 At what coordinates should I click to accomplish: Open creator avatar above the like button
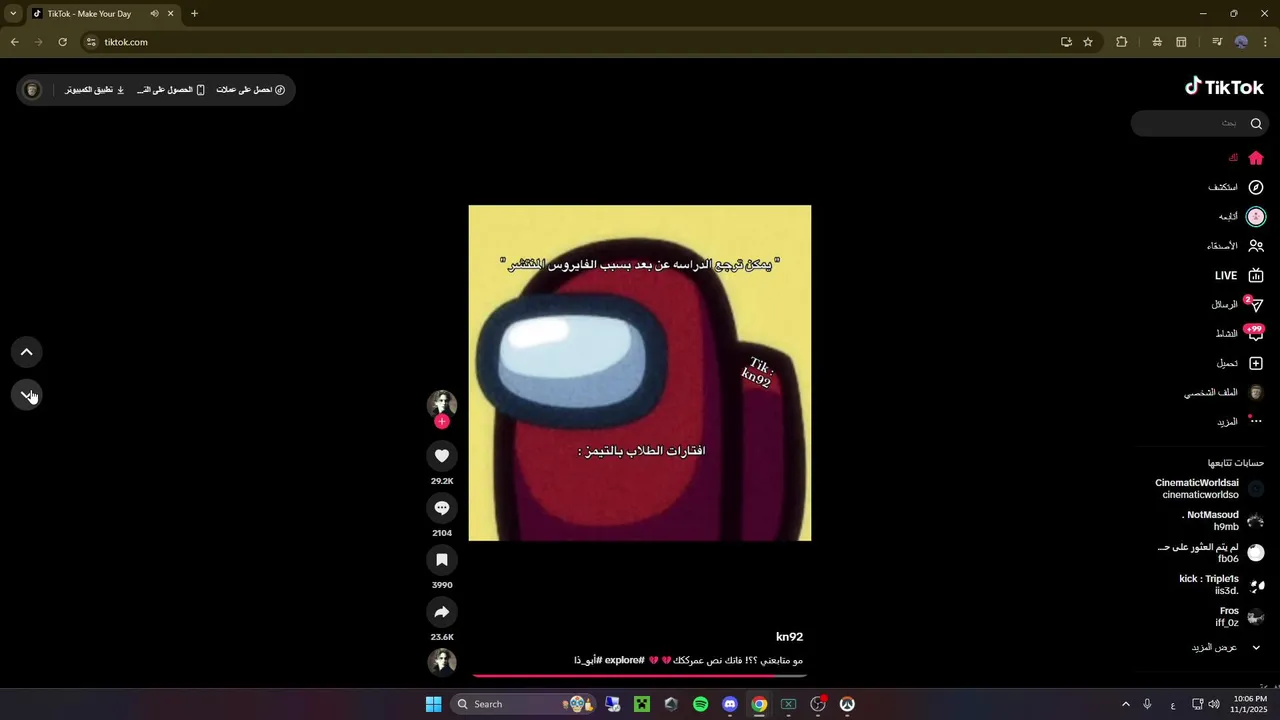pyautogui.click(x=442, y=403)
